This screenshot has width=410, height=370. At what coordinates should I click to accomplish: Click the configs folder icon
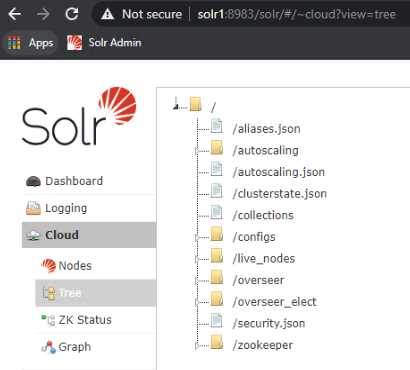[217, 234]
